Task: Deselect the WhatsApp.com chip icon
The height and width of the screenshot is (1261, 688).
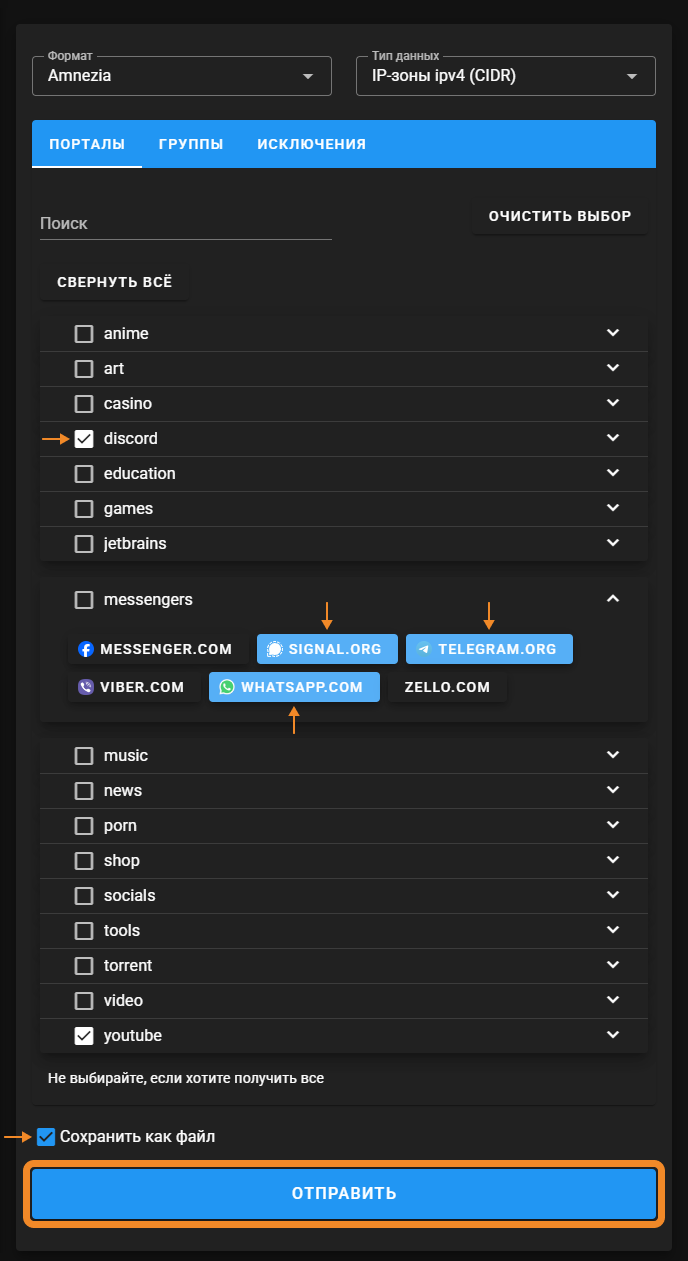Action: 227,687
